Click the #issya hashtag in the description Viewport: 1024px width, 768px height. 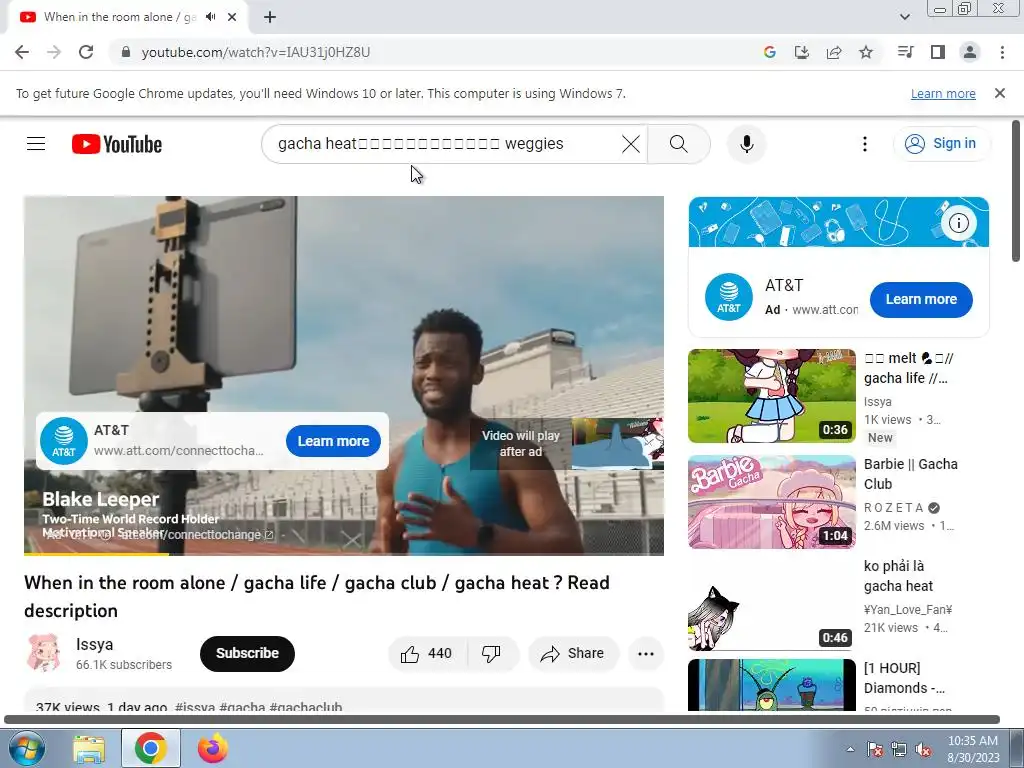(x=195, y=707)
